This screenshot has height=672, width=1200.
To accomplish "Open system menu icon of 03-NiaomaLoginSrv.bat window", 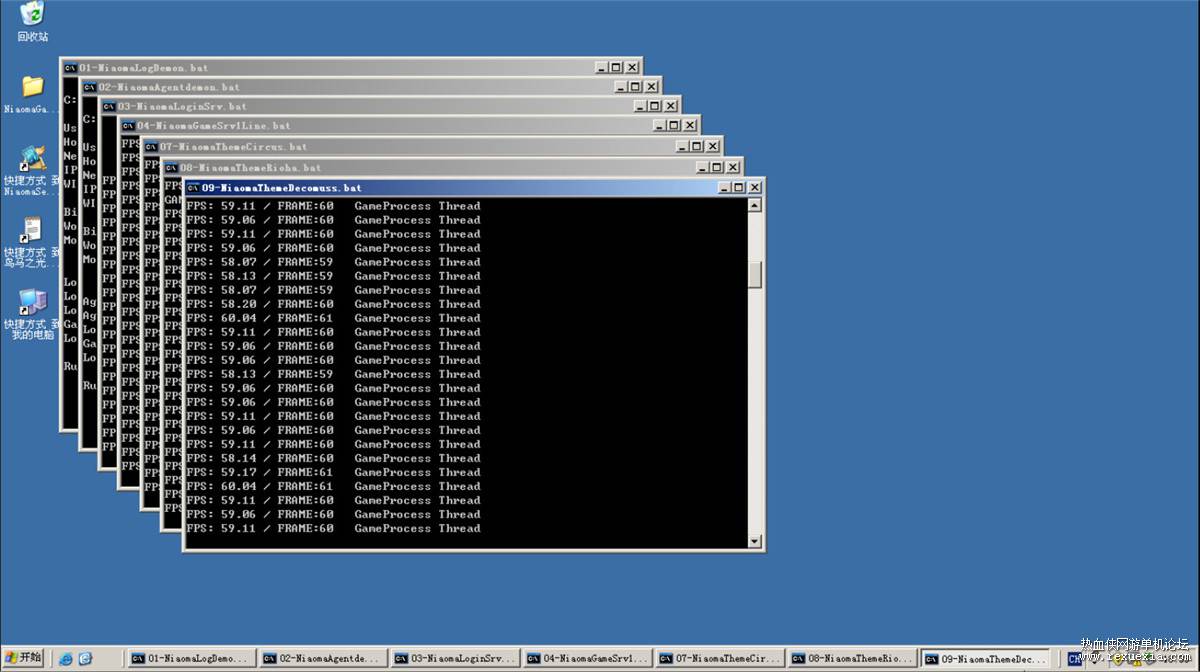I will 110,106.
